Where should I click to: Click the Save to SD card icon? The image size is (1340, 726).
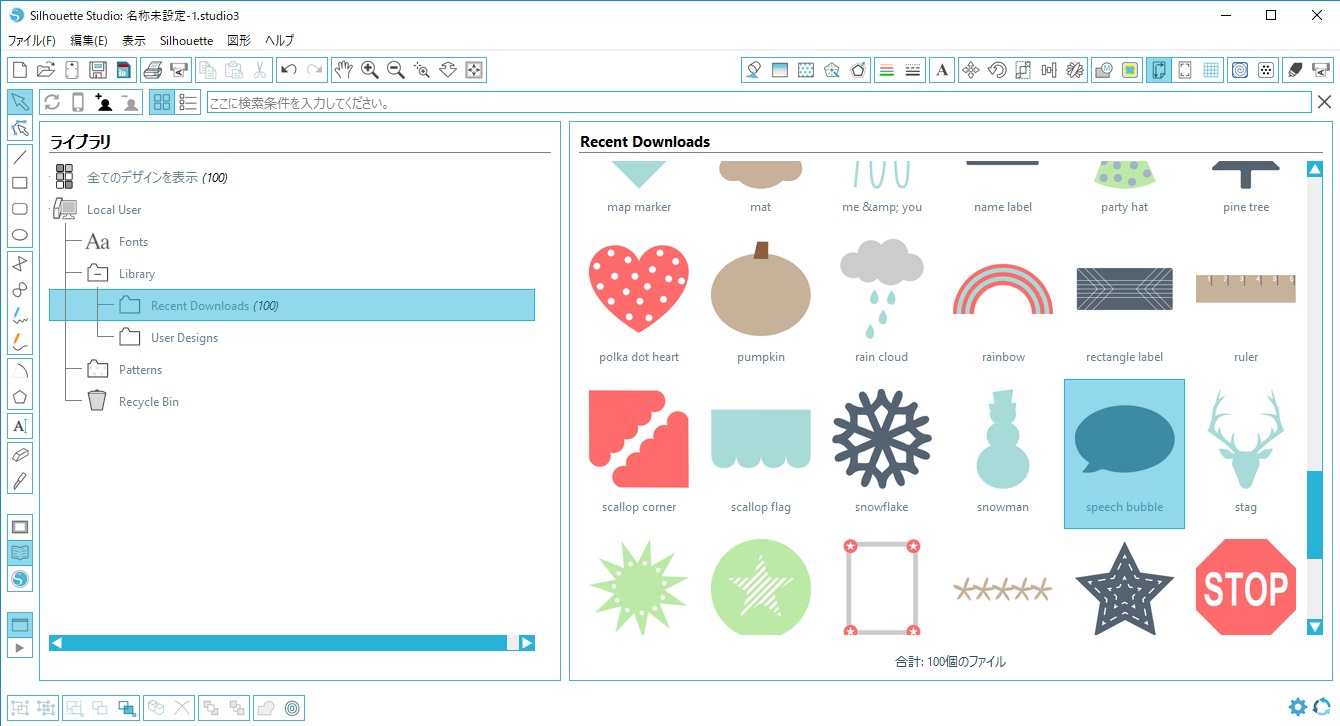coord(123,70)
